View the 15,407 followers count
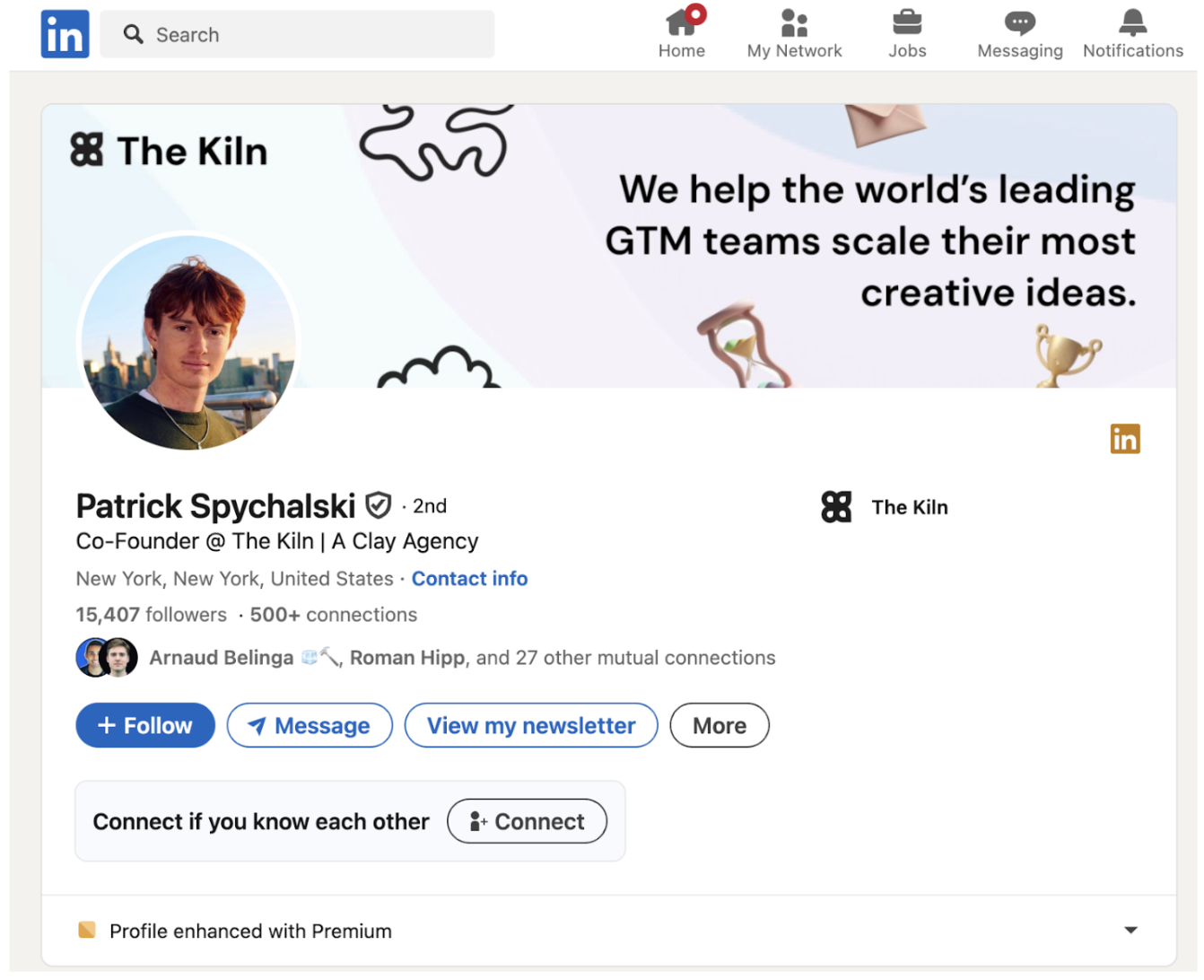Viewport: 1204px width, 980px height. [152, 615]
